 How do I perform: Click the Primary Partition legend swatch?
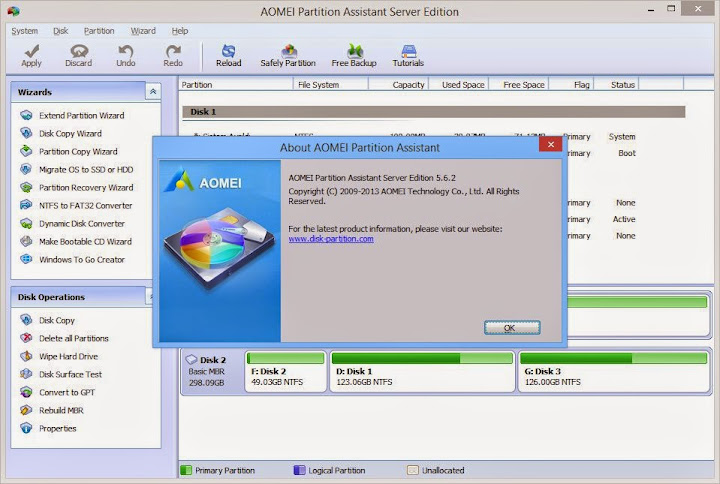click(x=186, y=470)
